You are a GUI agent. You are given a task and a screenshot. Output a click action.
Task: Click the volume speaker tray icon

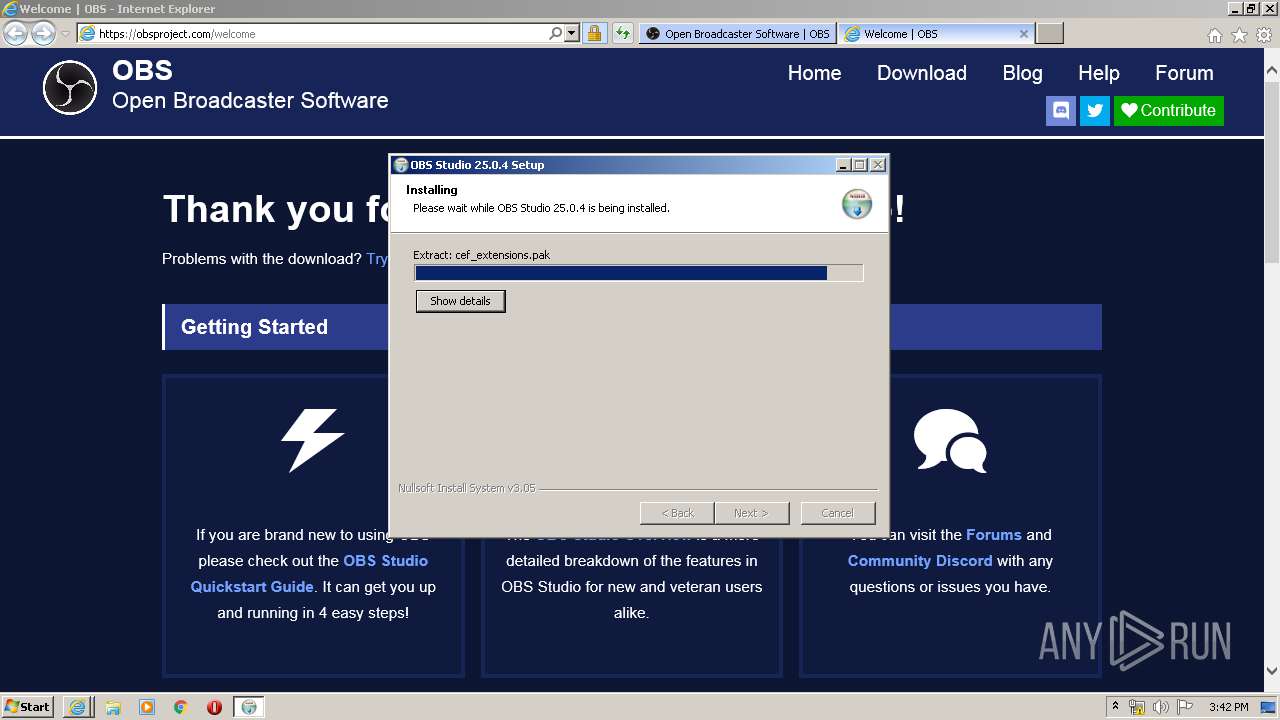1161,707
